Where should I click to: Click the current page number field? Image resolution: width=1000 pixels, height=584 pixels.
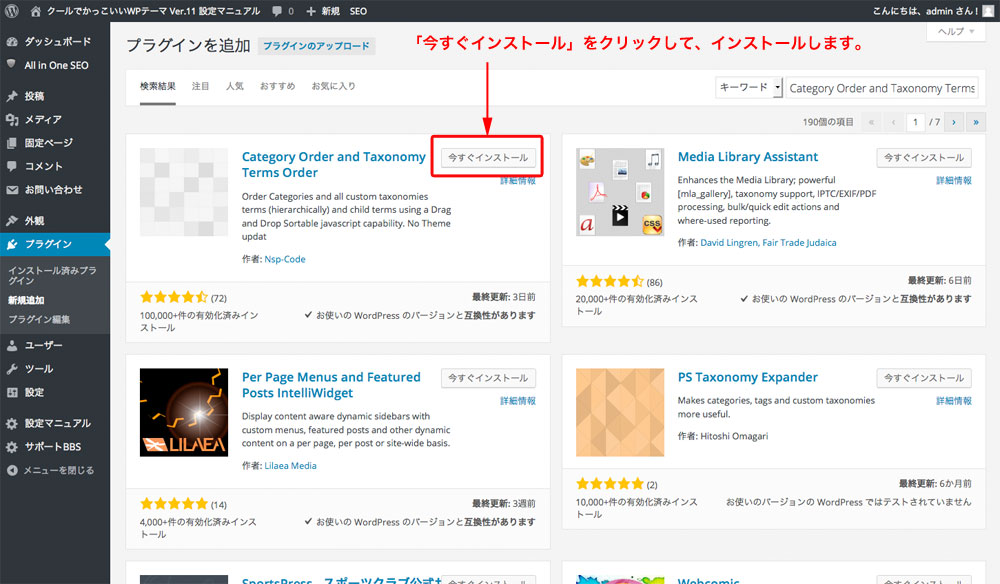(x=915, y=122)
